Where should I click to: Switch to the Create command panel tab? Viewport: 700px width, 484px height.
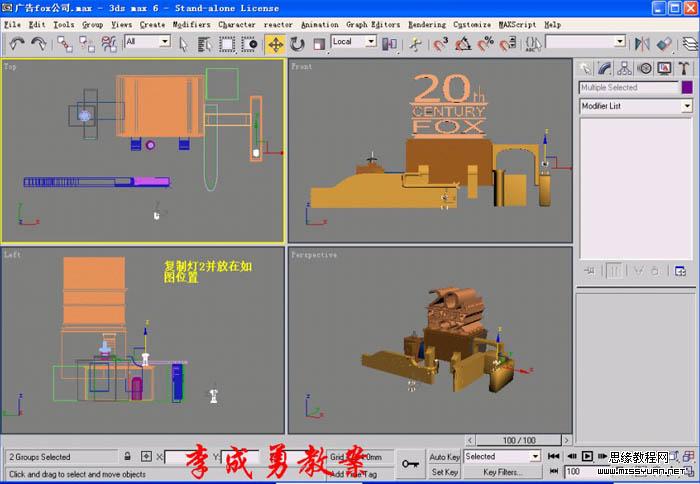pos(585,68)
